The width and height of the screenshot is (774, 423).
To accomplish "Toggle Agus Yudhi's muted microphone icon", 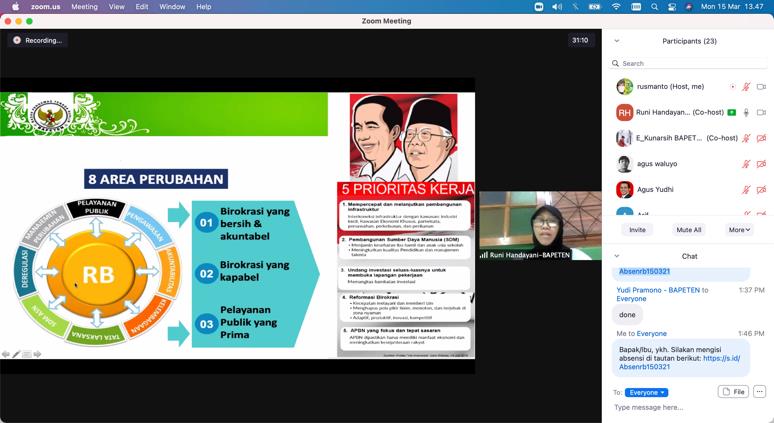I will click(746, 190).
